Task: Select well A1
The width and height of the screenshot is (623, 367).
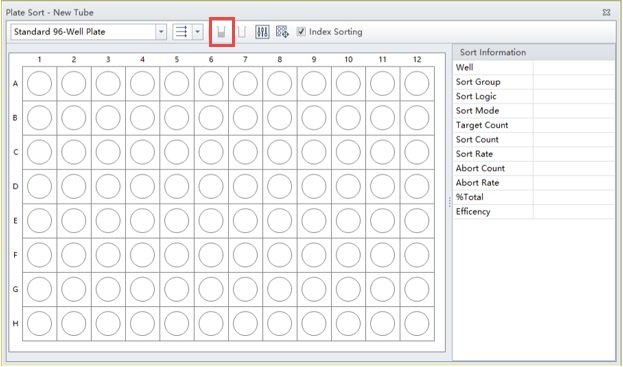Action: point(39,83)
